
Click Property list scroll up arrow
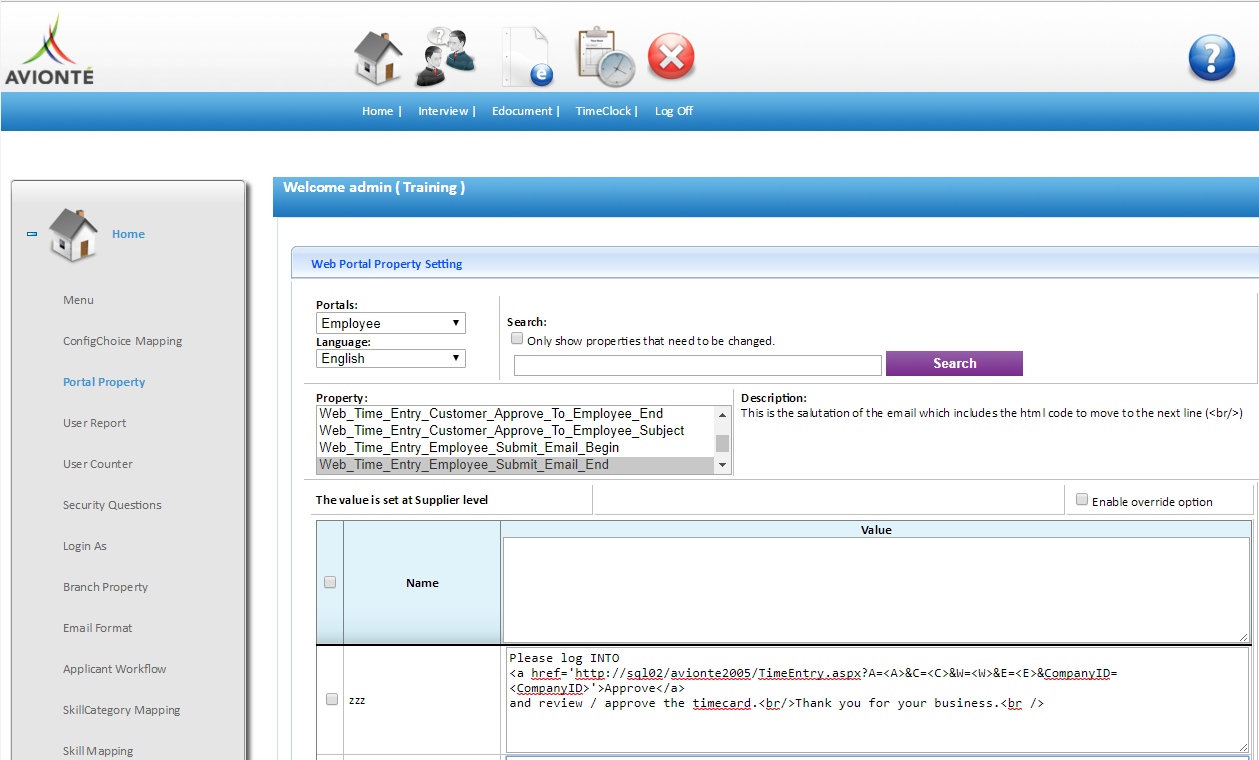[x=723, y=413]
